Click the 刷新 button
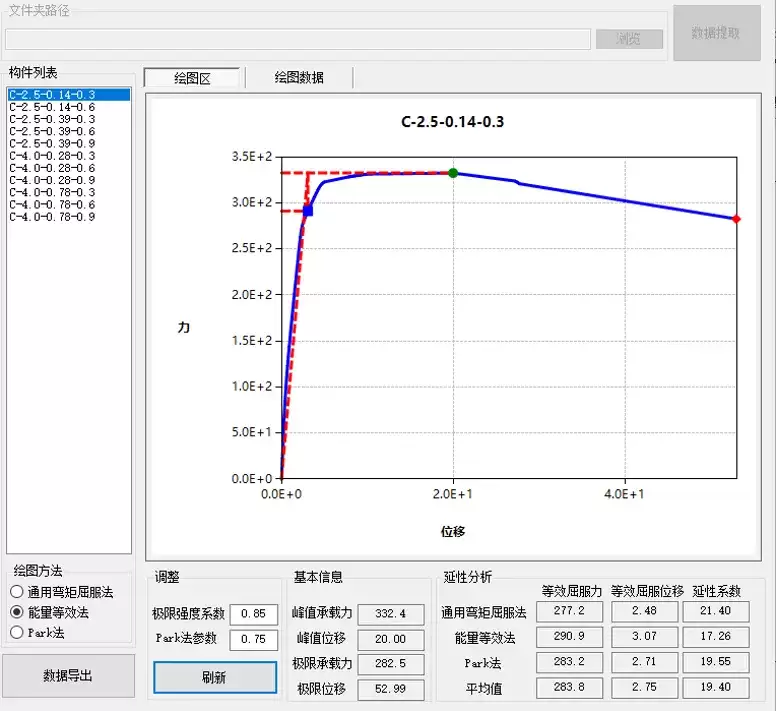The image size is (776, 711). pyautogui.click(x=215, y=677)
